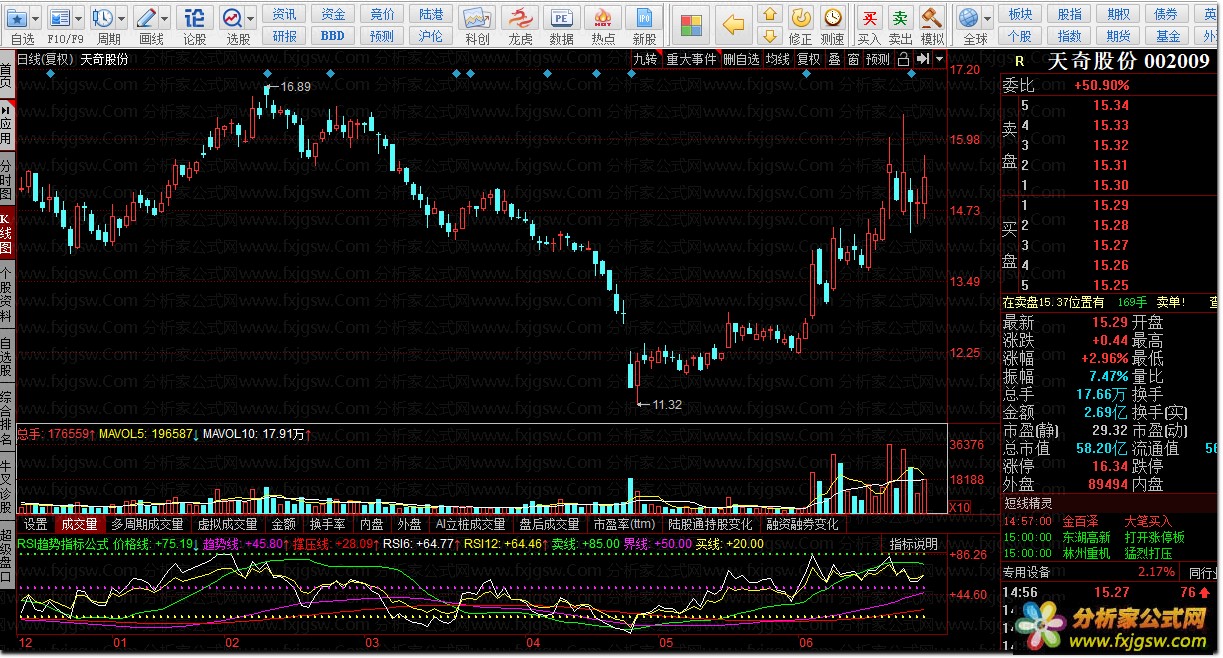Expand the 周期 period dropdown arrow
The width and height of the screenshot is (1223, 658).
point(122,18)
